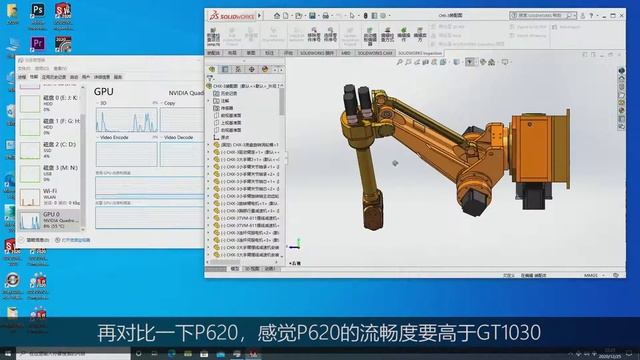Open the ConfigurationManager tab icon

point(238,69)
